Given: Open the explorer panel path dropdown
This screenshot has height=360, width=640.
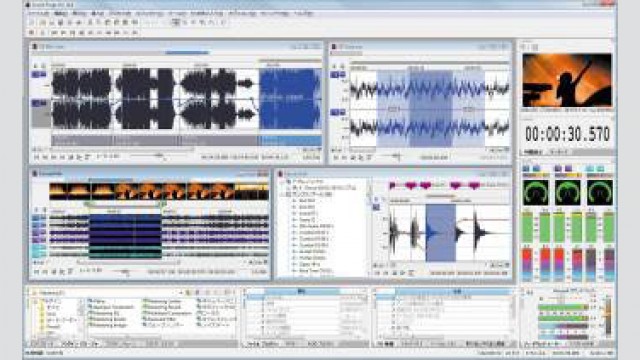Looking at the screenshot, I should pos(181,293).
